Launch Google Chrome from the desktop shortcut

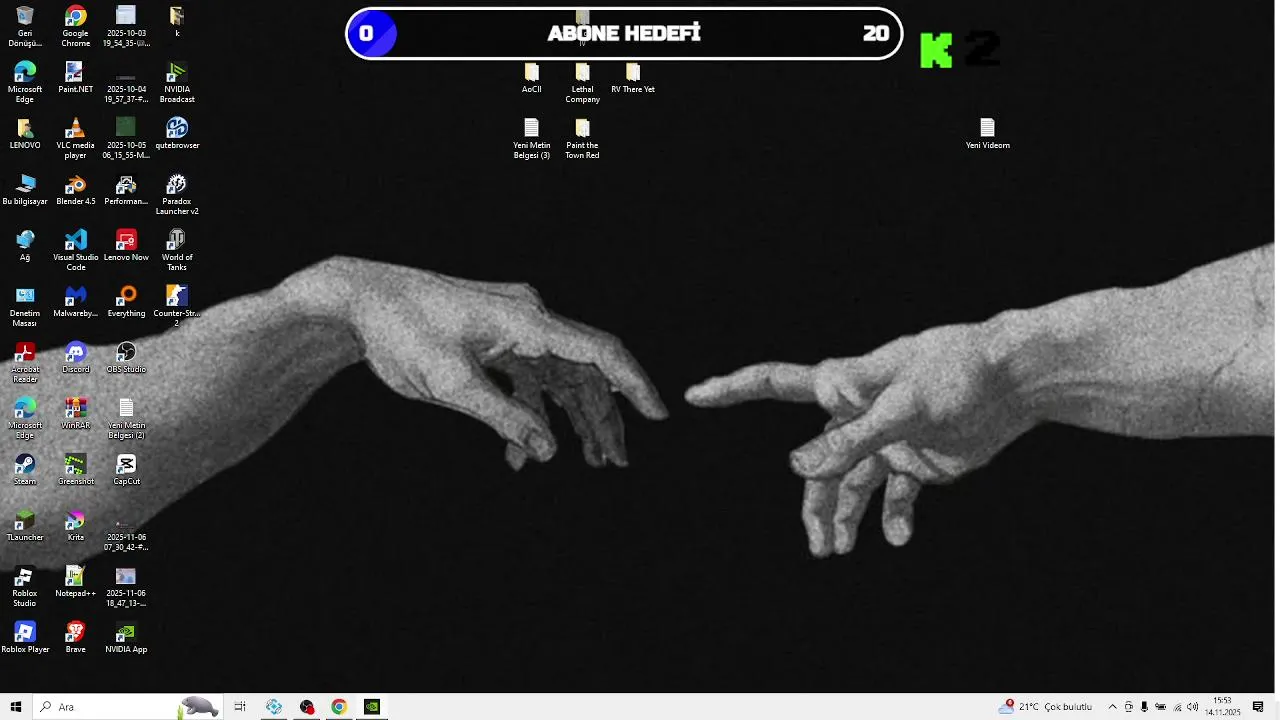76,27
